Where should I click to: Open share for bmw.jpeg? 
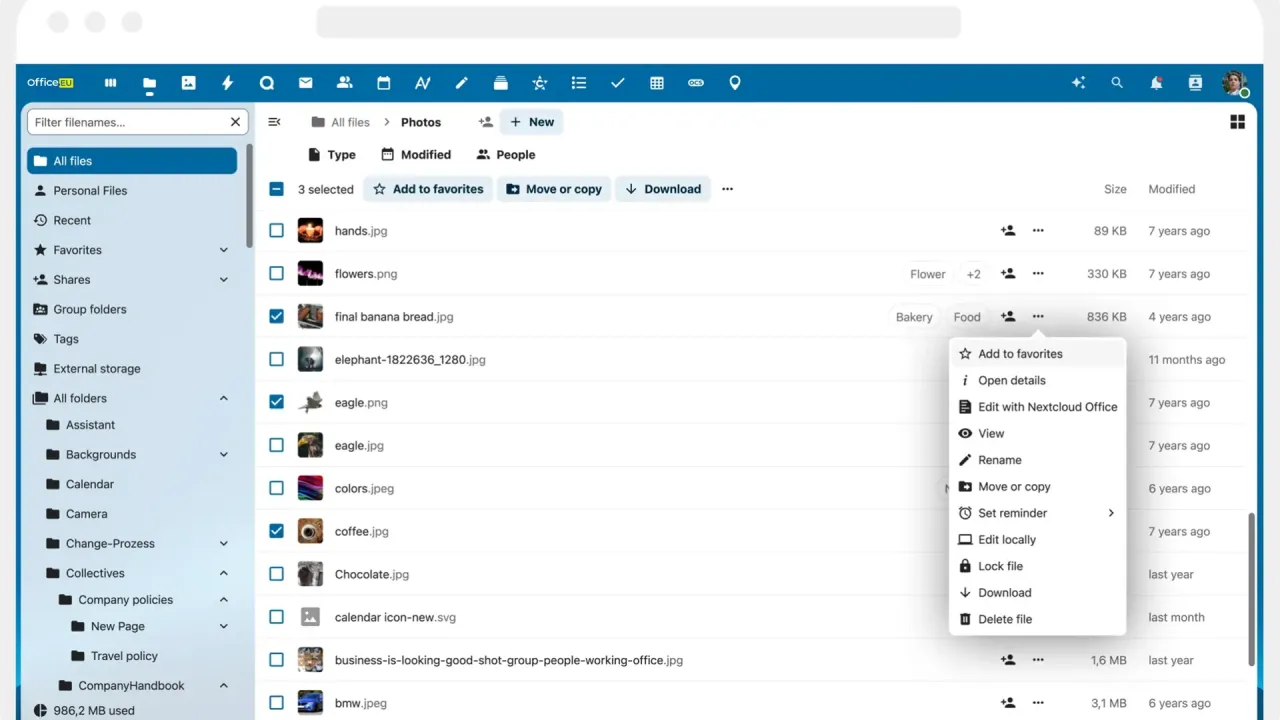point(1008,703)
